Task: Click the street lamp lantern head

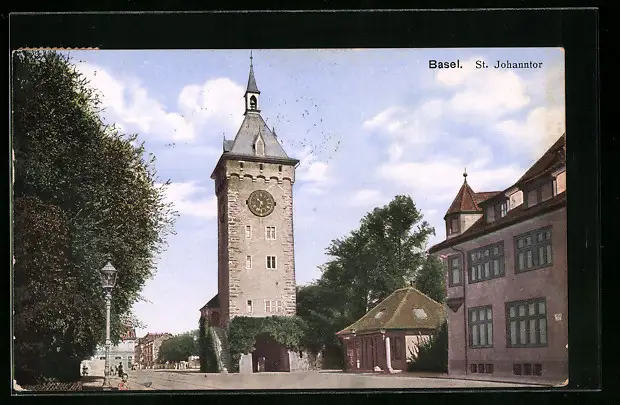Action: click(108, 275)
